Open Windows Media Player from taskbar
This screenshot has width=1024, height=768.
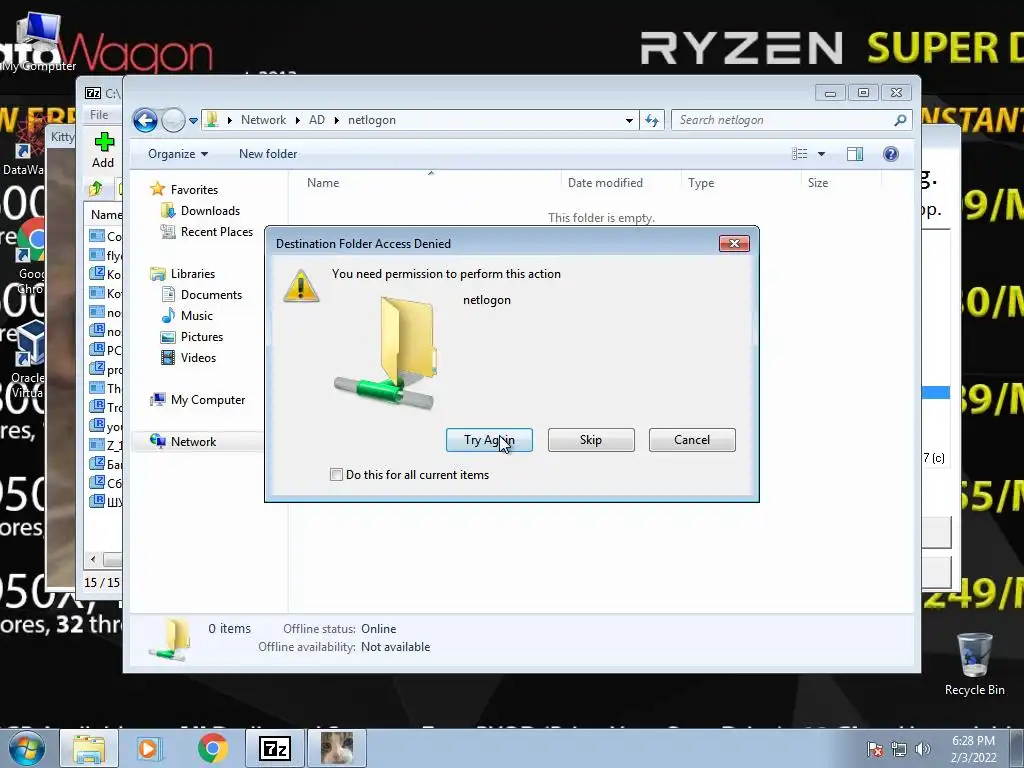(x=148, y=749)
